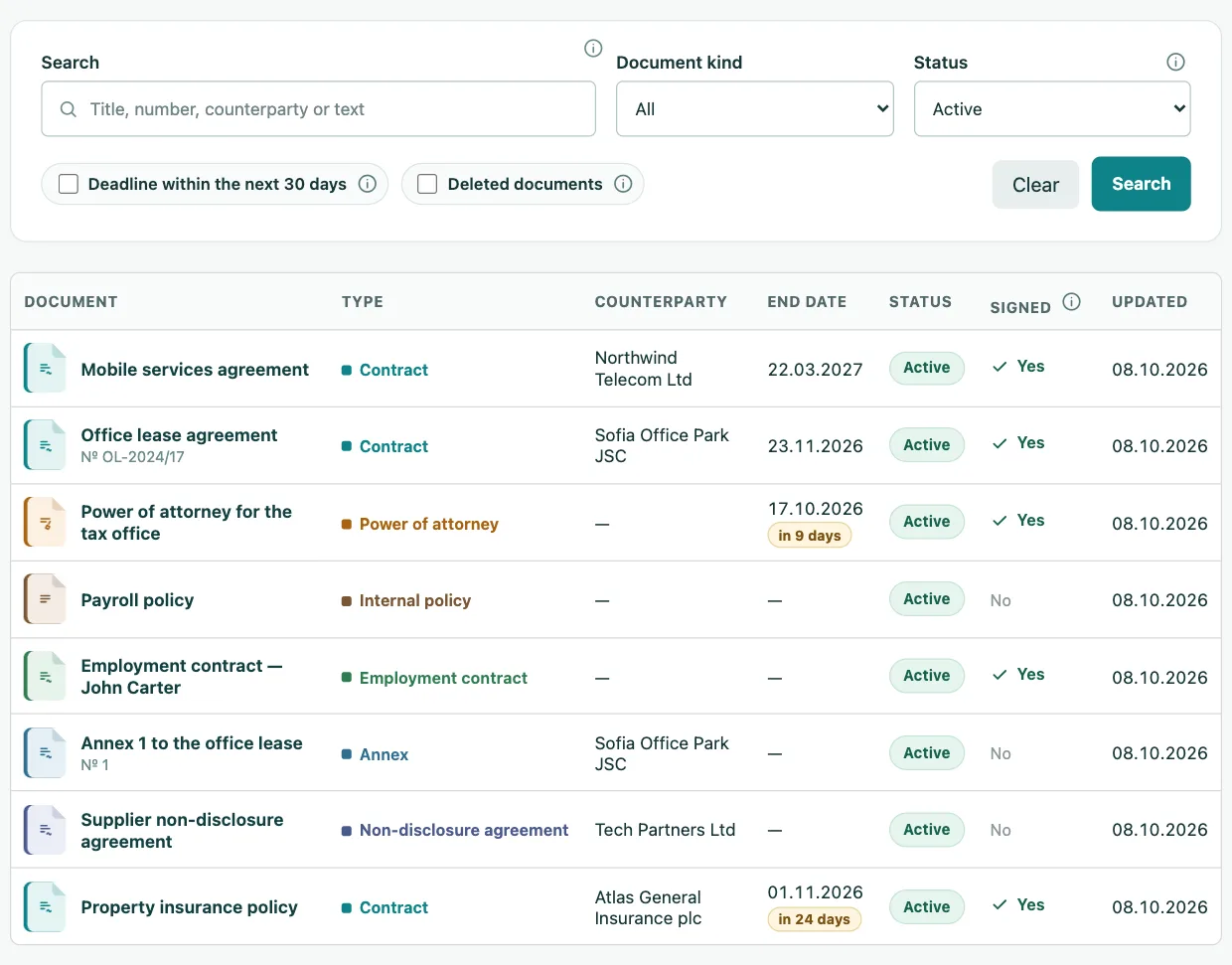Click the info icon next to SIGNED column header
Viewport: 1232px width, 965px height.
pyautogui.click(x=1071, y=302)
